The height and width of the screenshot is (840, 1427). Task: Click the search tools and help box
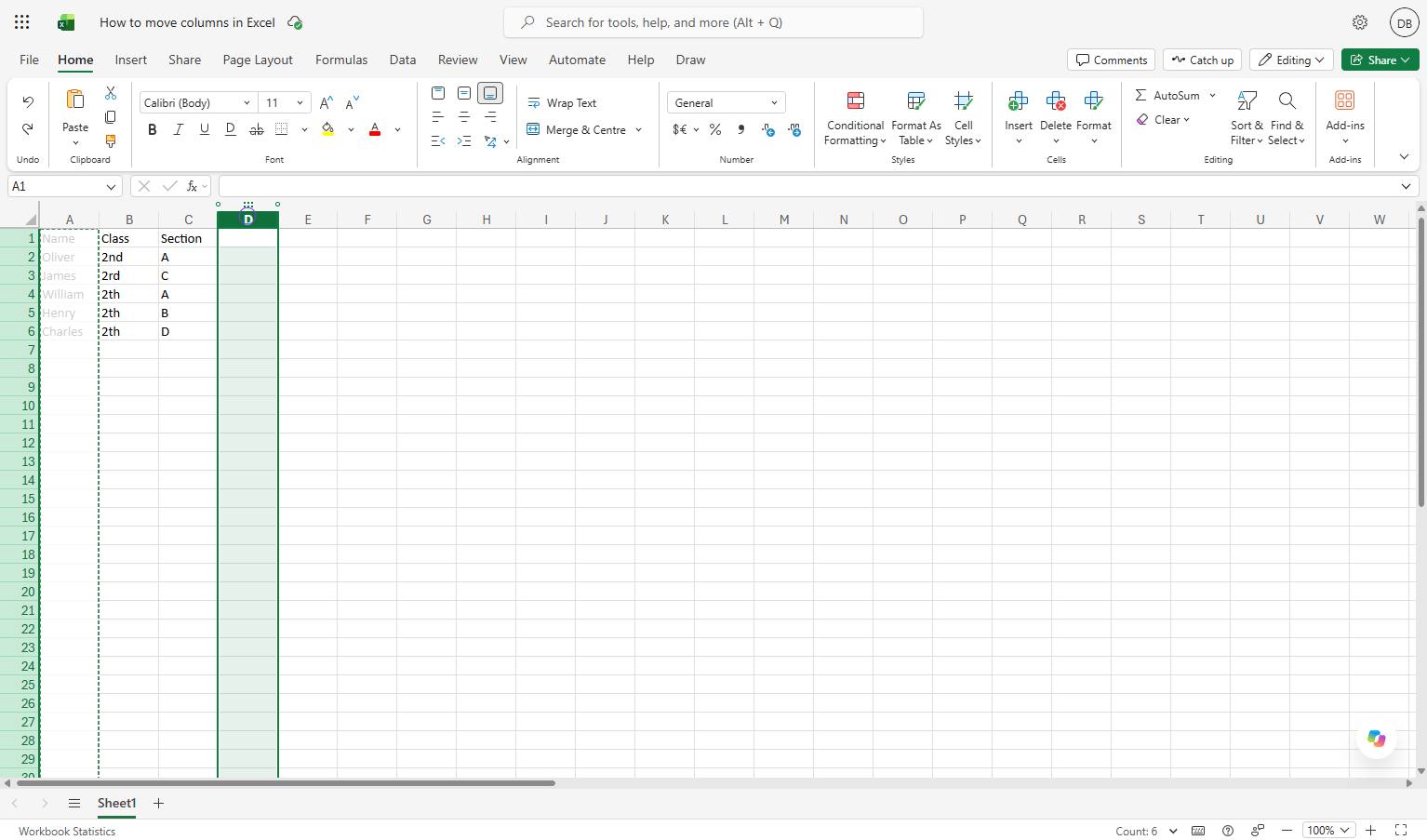coord(713,22)
